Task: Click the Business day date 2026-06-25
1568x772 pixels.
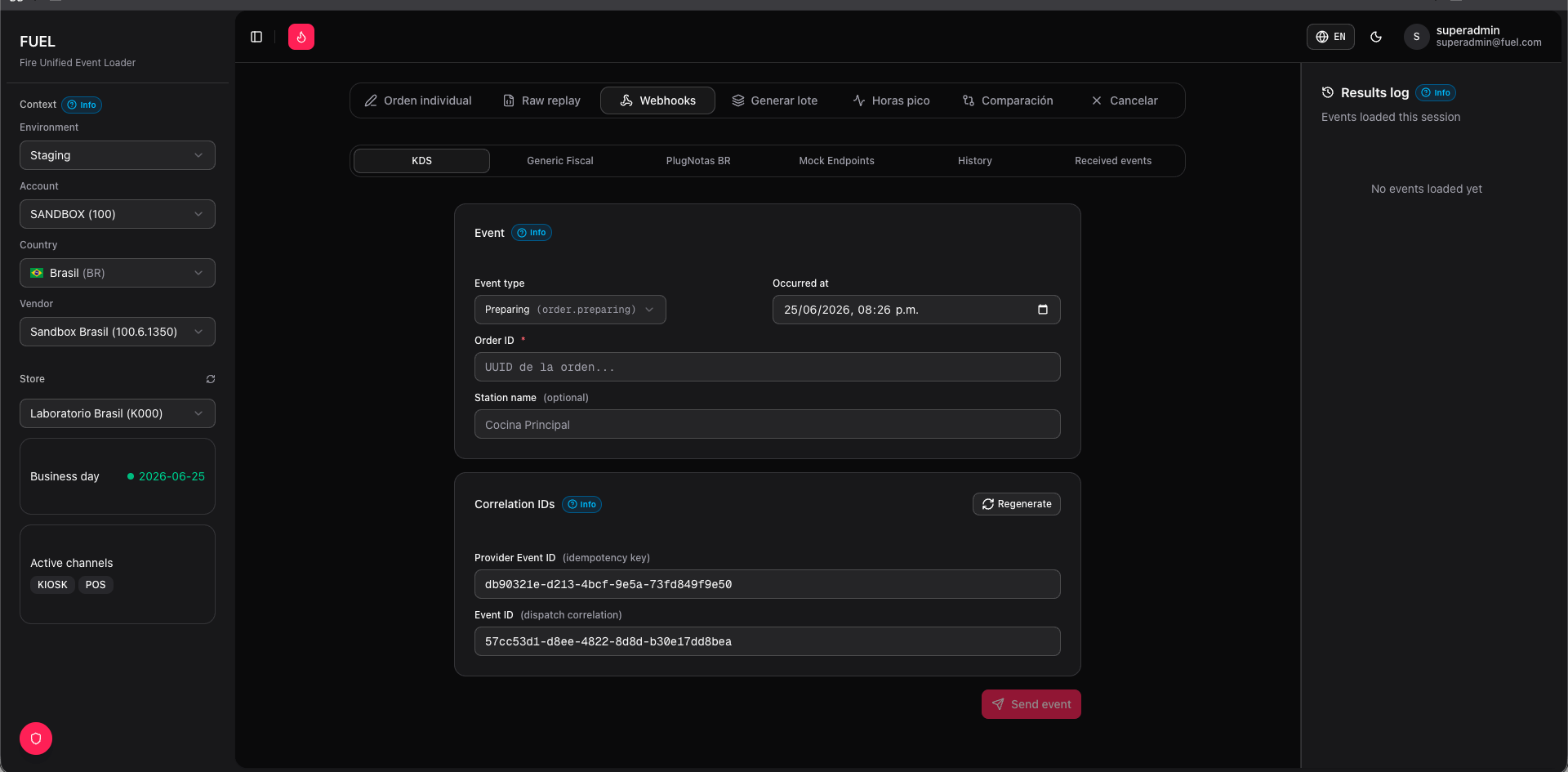Action: point(171,476)
